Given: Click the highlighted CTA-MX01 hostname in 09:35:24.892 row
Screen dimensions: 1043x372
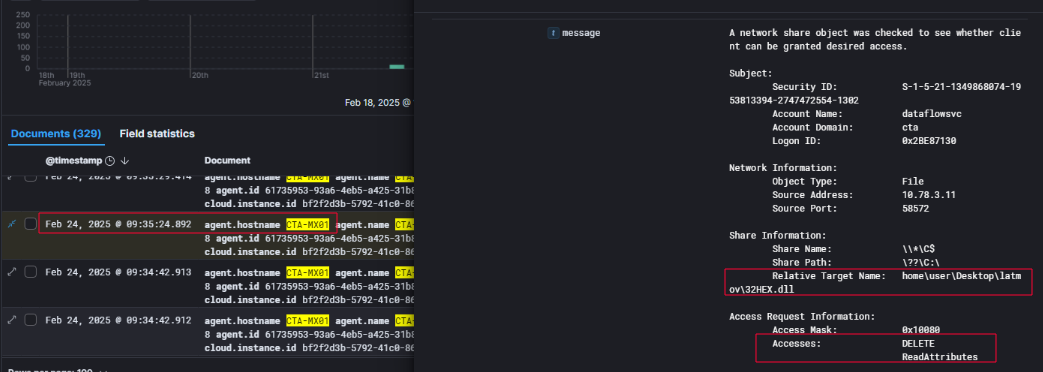Looking at the screenshot, I should click(x=308, y=225).
